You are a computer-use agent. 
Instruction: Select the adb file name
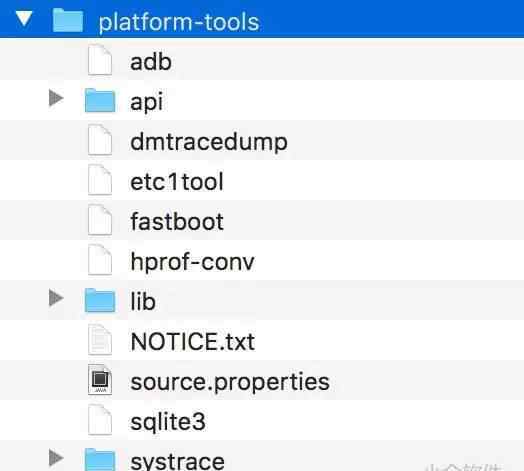point(151,62)
